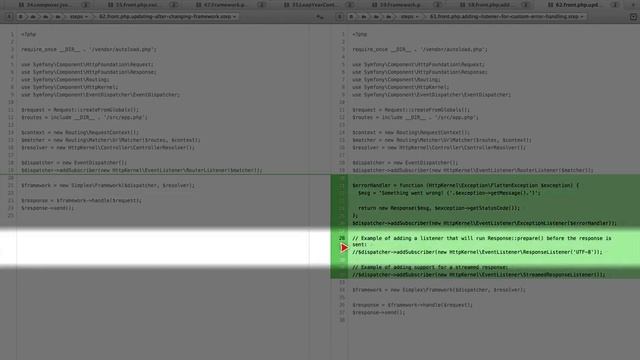Click the back arrow in right pane path bar

(340, 17)
